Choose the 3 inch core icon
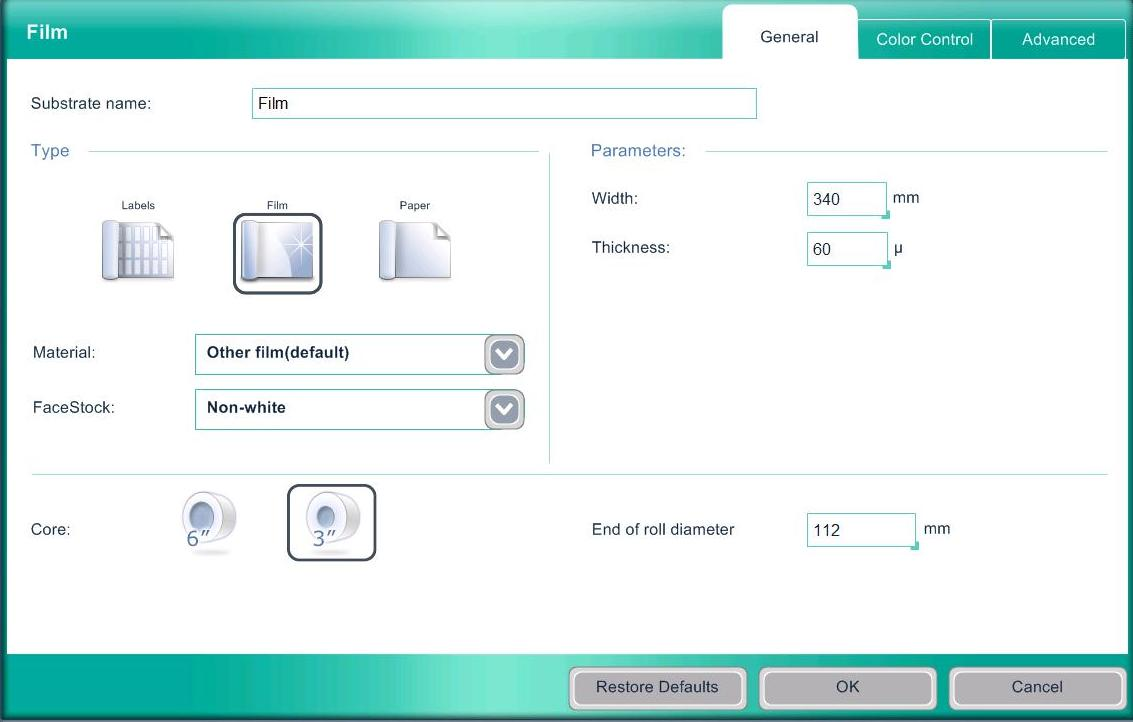1133x722 pixels. pyautogui.click(x=332, y=523)
